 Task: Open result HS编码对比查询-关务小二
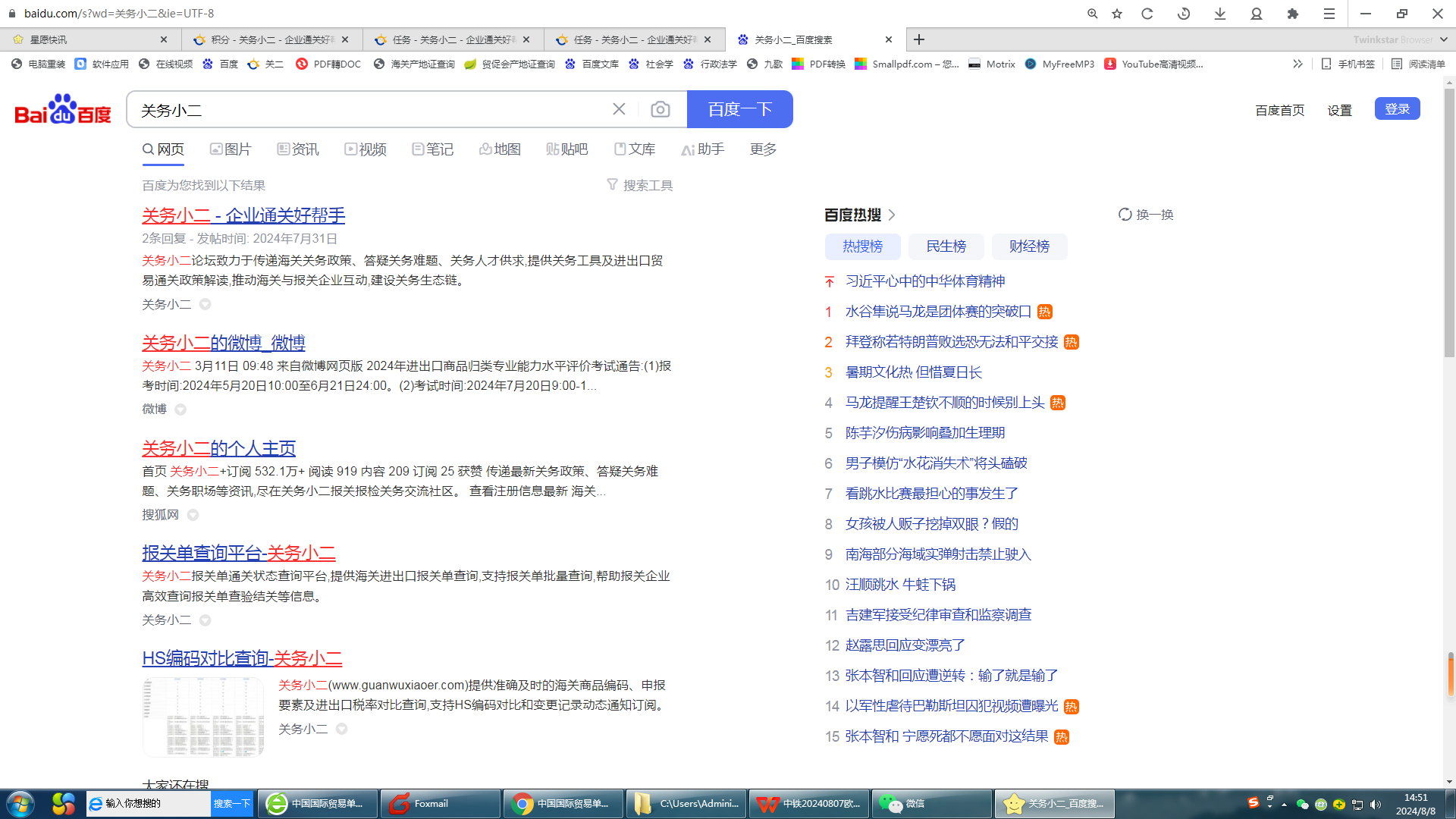pyautogui.click(x=242, y=658)
